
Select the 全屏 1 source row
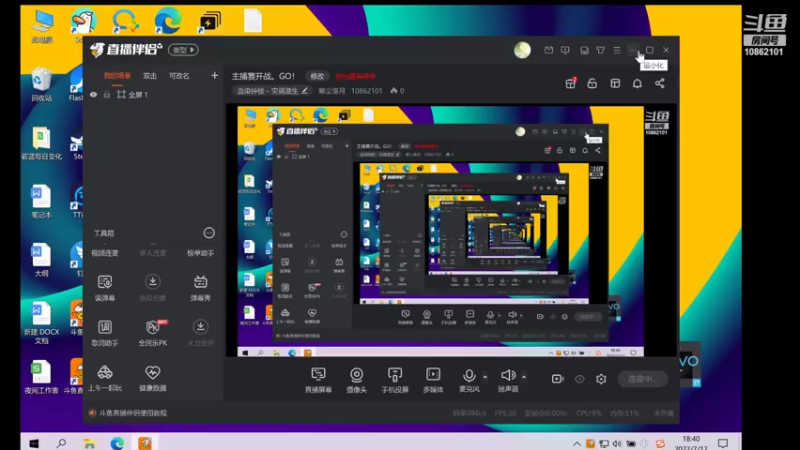coord(155,95)
